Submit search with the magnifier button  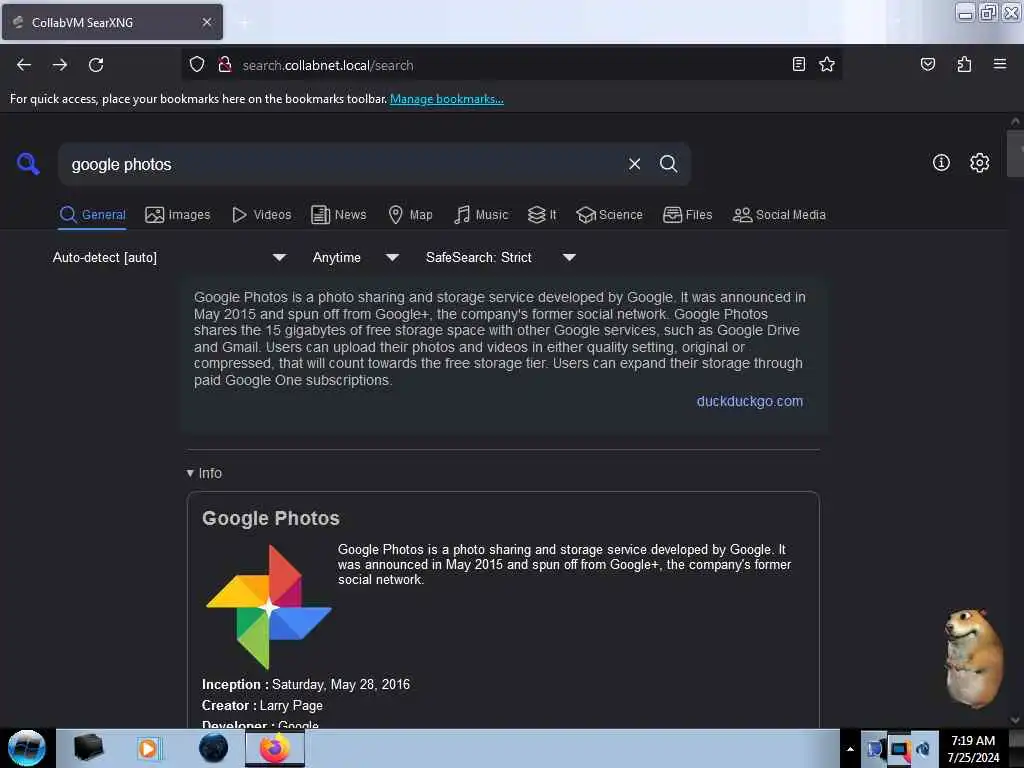(668, 164)
